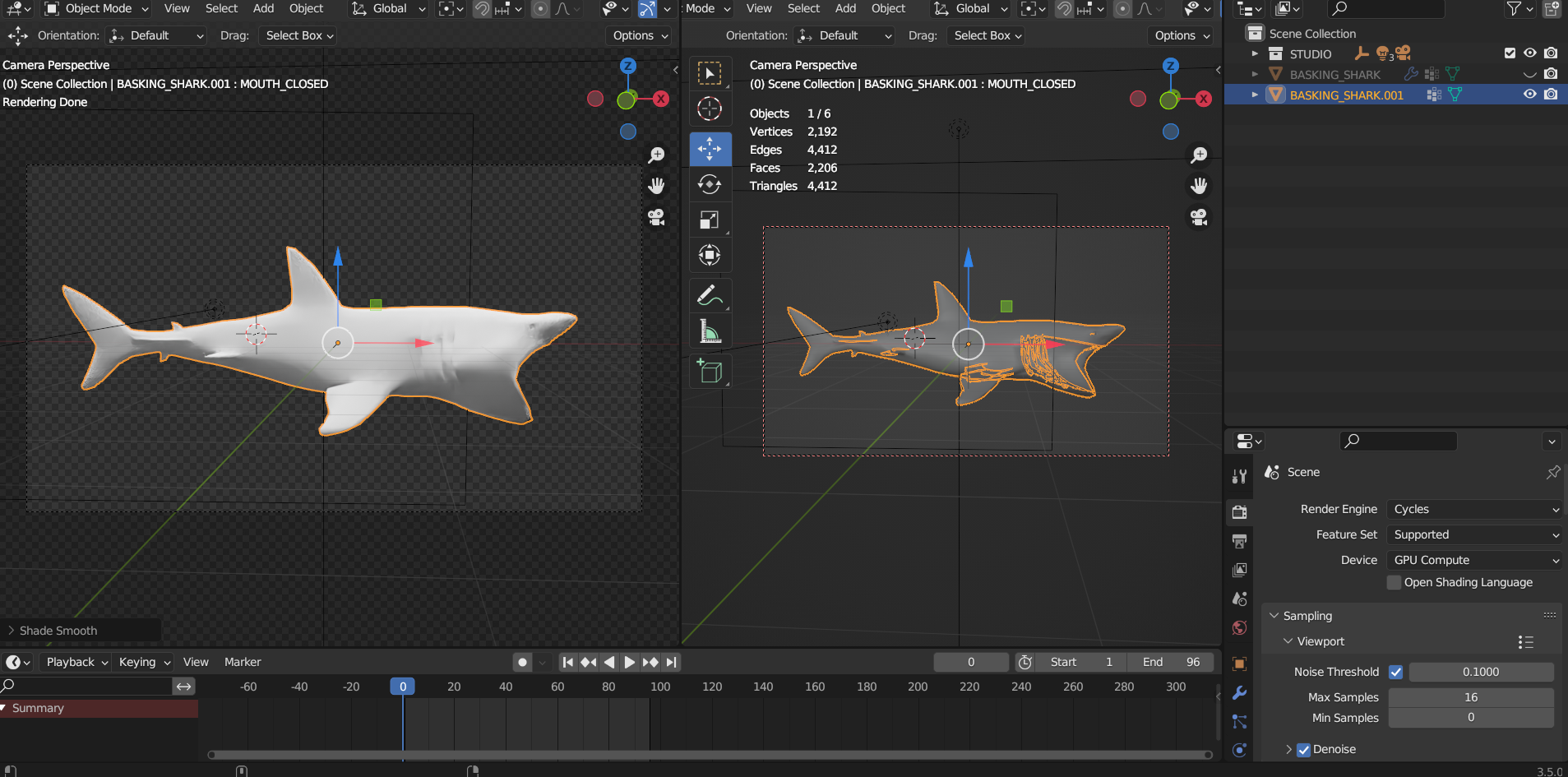Screen dimensions: 1568x777
Task: Select the Add Cube tool
Action: (710, 372)
